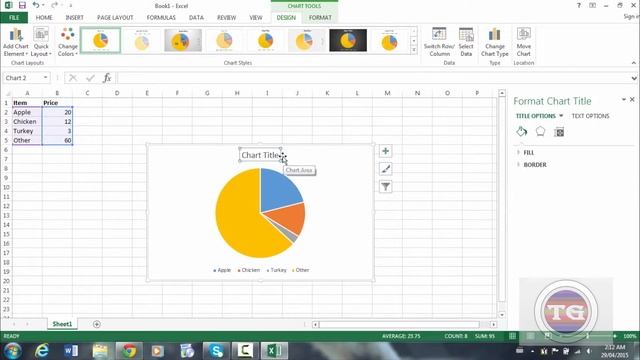Expand the formula bar
Viewport: 640px width, 360px height.
tap(633, 78)
